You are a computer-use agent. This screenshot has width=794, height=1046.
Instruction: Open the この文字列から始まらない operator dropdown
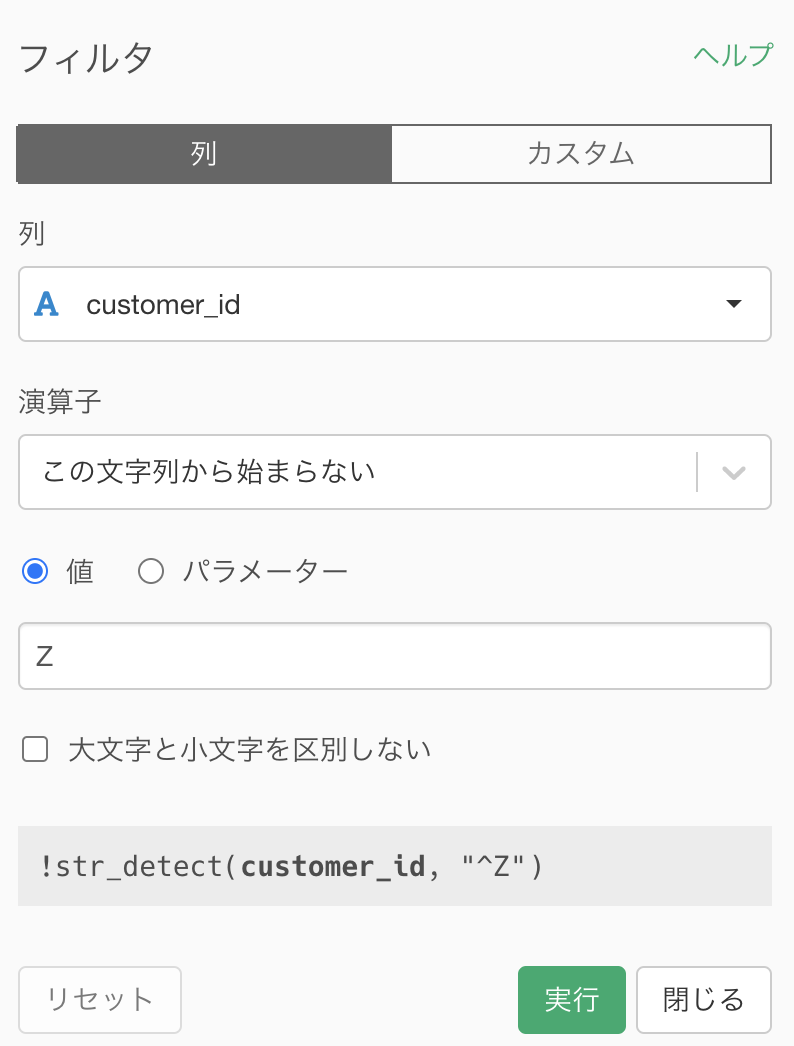[394, 472]
